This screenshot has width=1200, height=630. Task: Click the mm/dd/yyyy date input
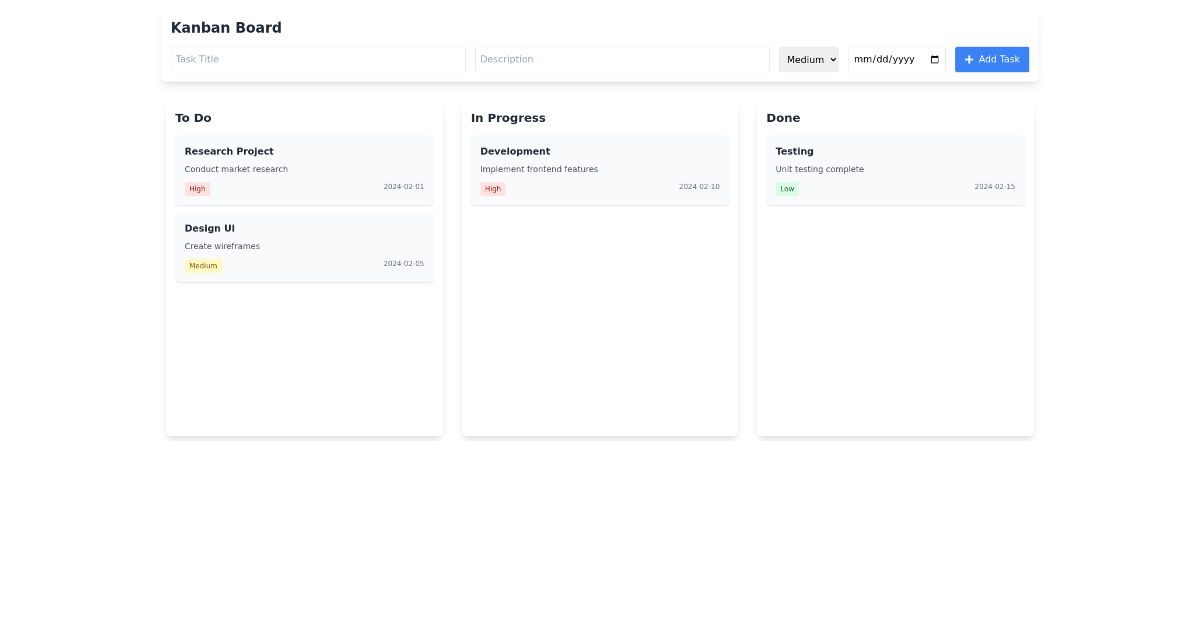[884, 59]
